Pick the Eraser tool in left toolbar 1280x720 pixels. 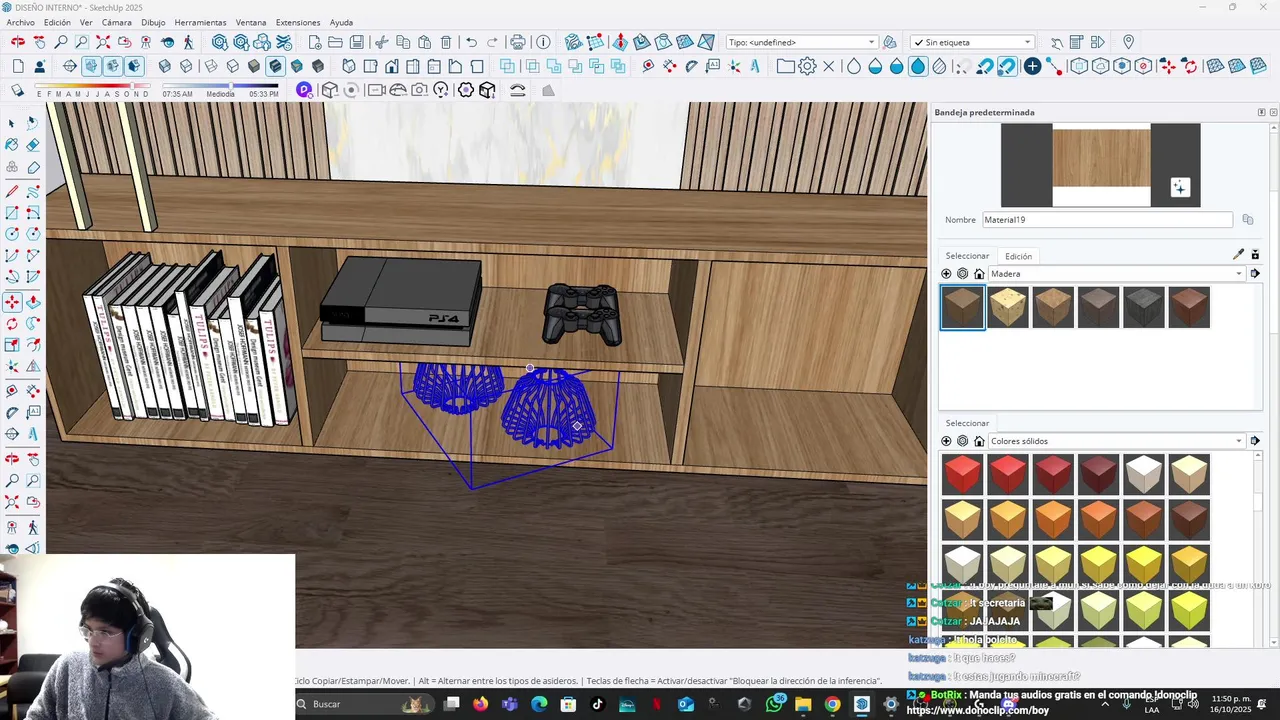tap(33, 145)
